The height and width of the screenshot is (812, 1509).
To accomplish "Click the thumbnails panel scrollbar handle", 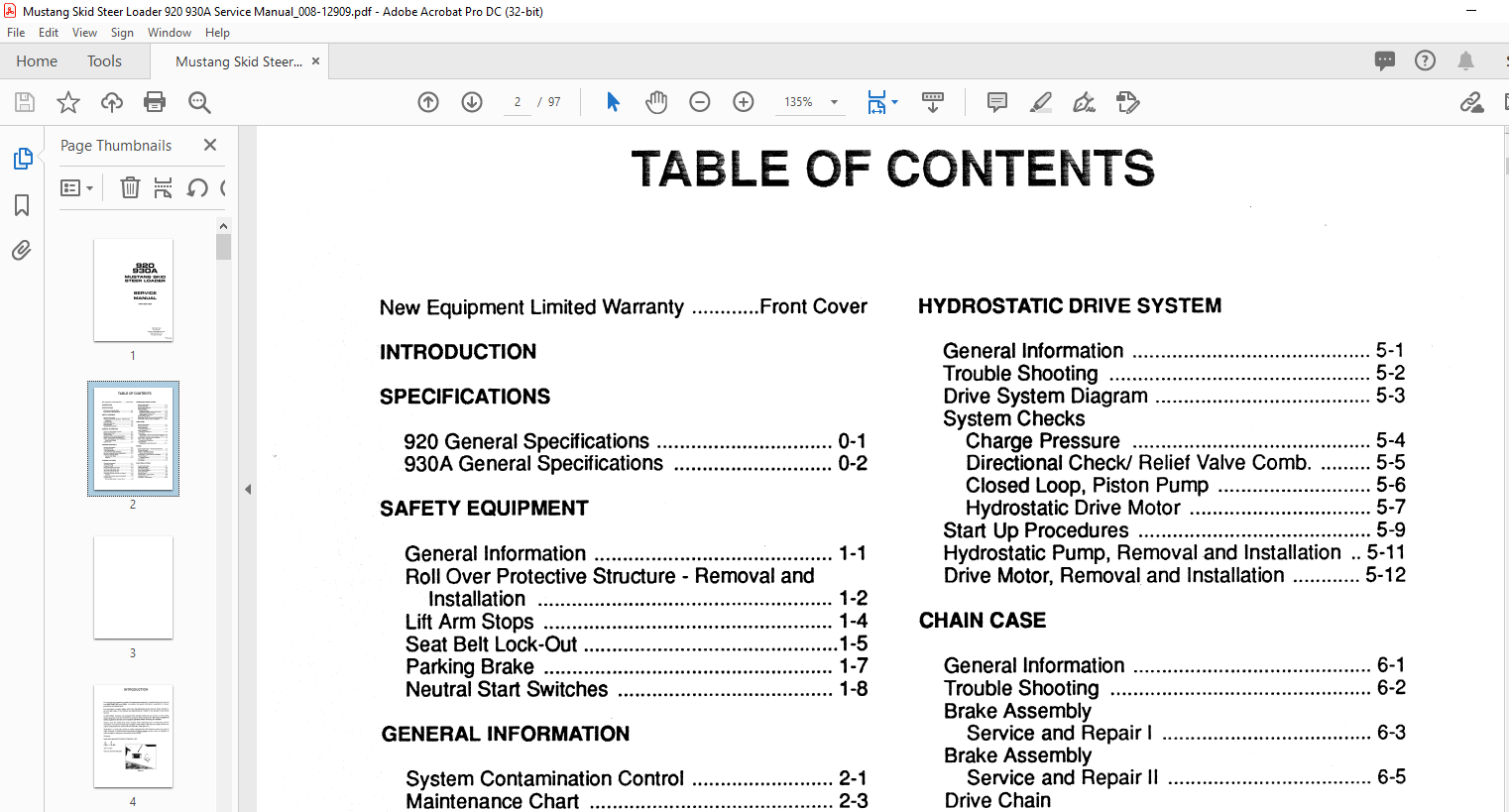I will point(223,246).
